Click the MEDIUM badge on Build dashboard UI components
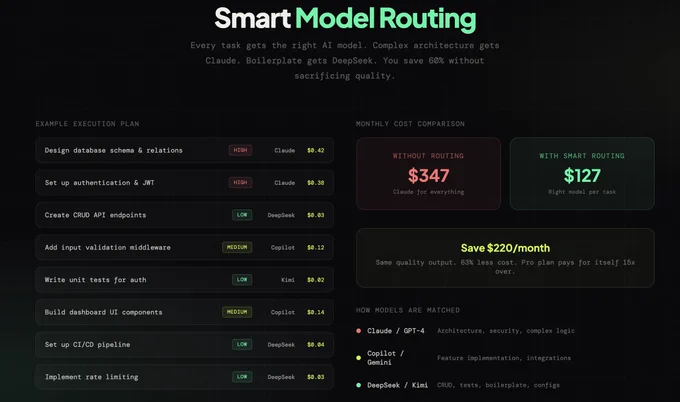 [237, 312]
